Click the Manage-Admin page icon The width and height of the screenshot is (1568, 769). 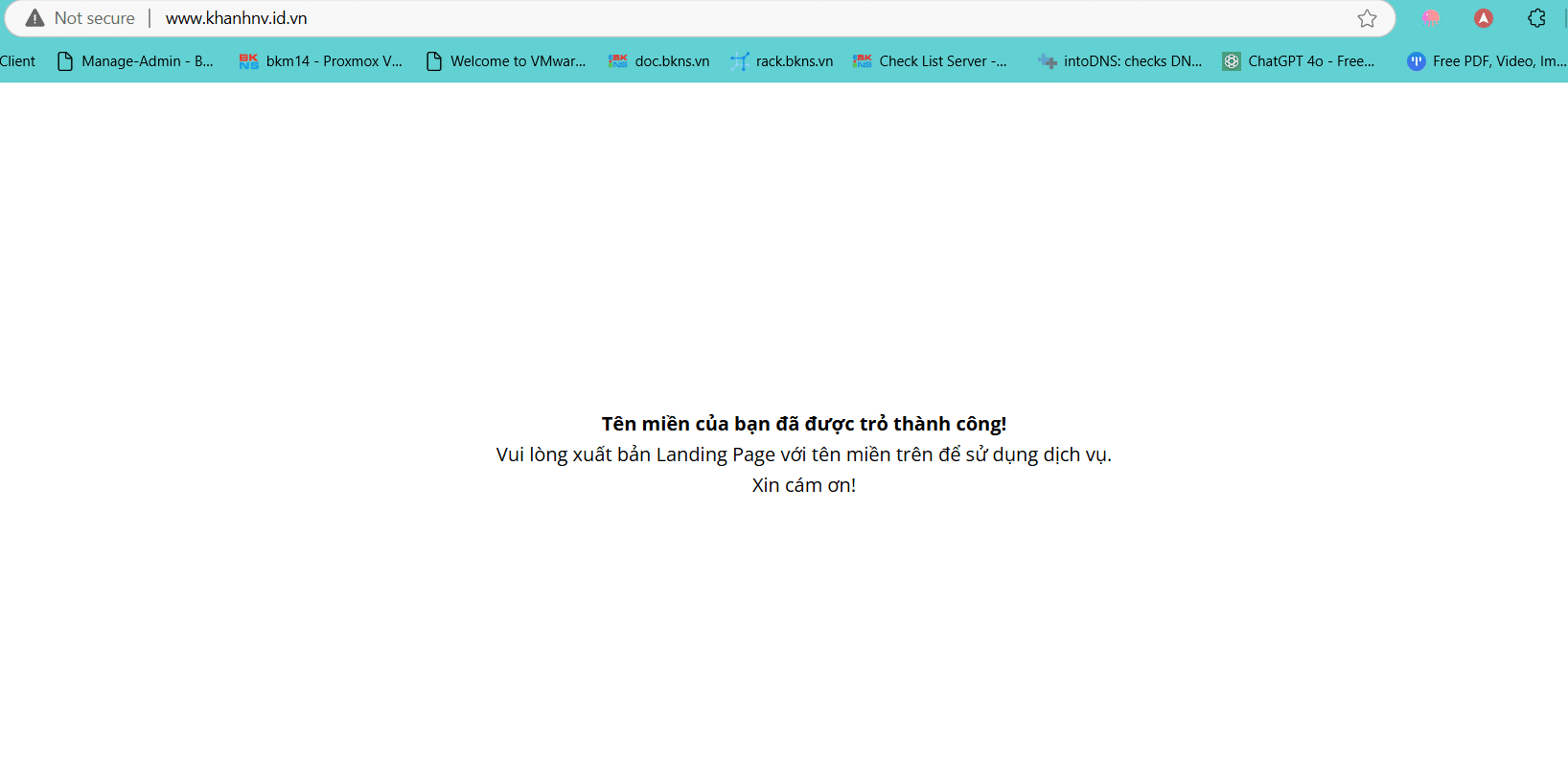point(65,61)
